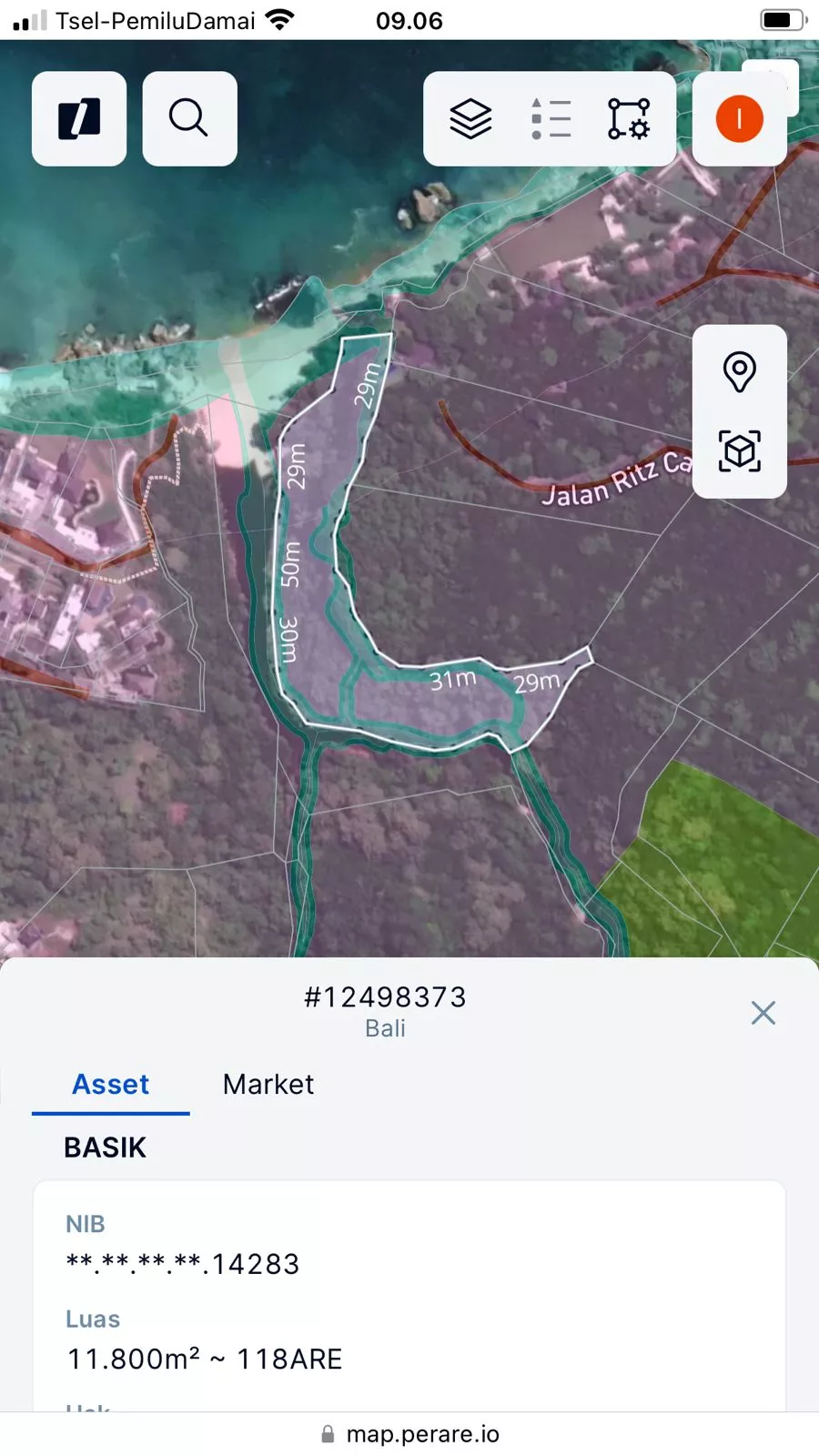The image size is (819, 1456).
Task: Tap the 31m boundary length label
Action: point(452,680)
